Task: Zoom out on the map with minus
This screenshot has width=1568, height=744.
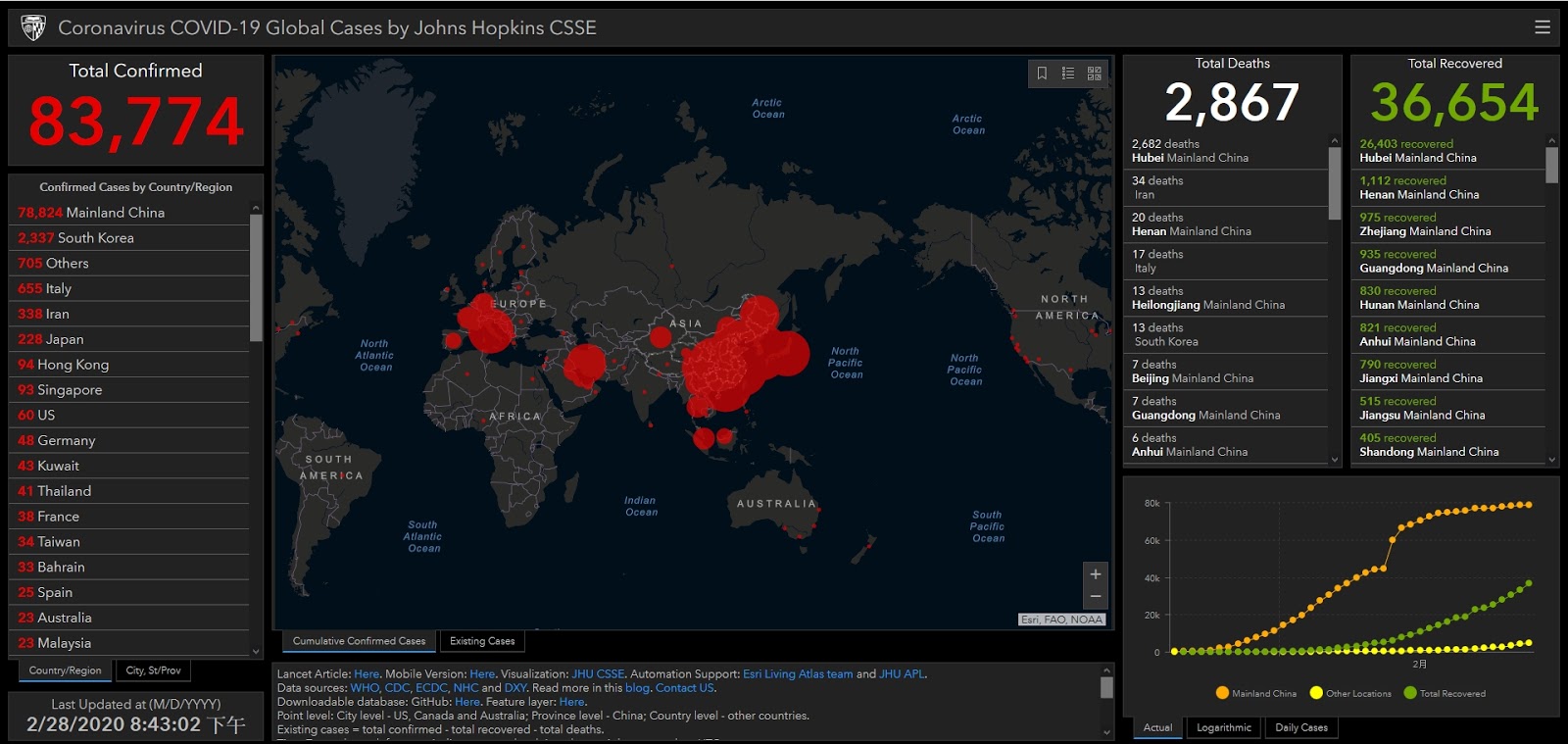Action: (x=1096, y=597)
